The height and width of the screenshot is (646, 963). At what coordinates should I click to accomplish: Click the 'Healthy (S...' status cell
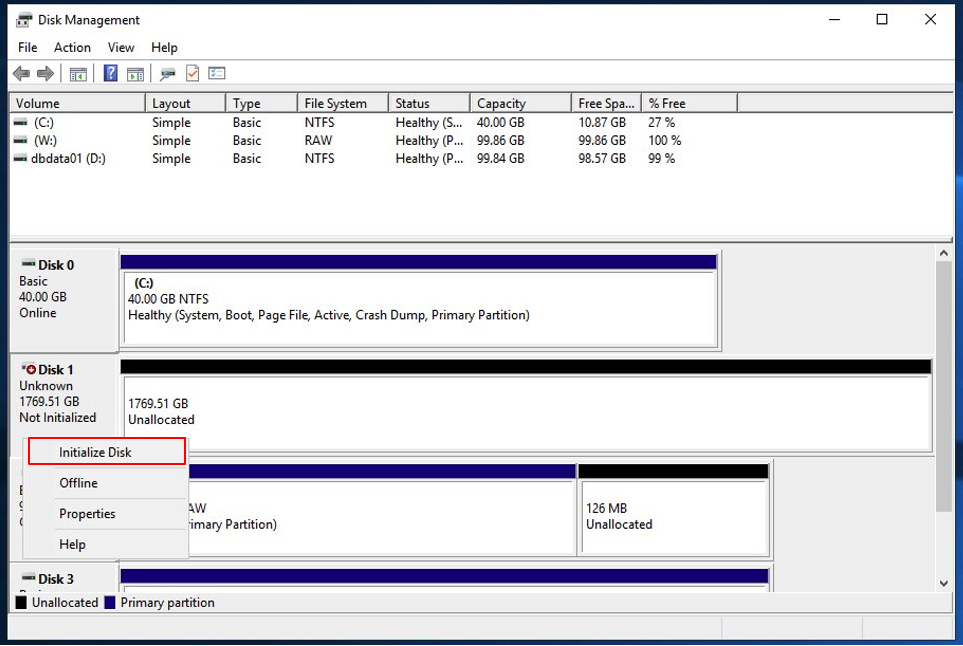pos(429,122)
